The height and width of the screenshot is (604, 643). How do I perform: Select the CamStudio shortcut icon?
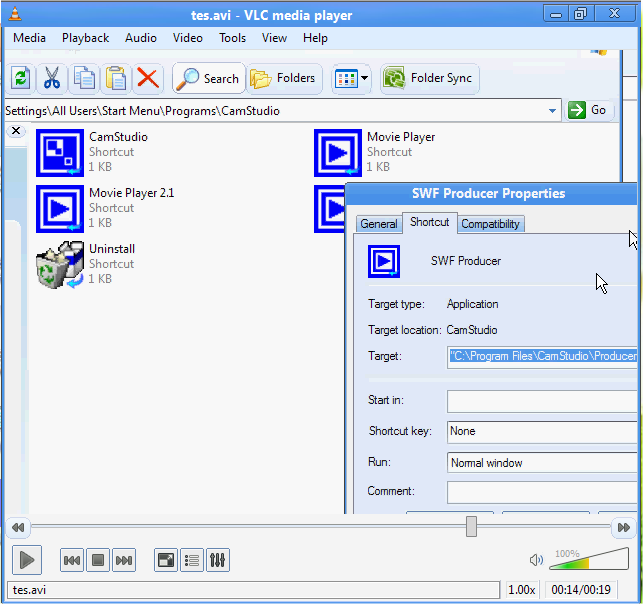(x=60, y=153)
